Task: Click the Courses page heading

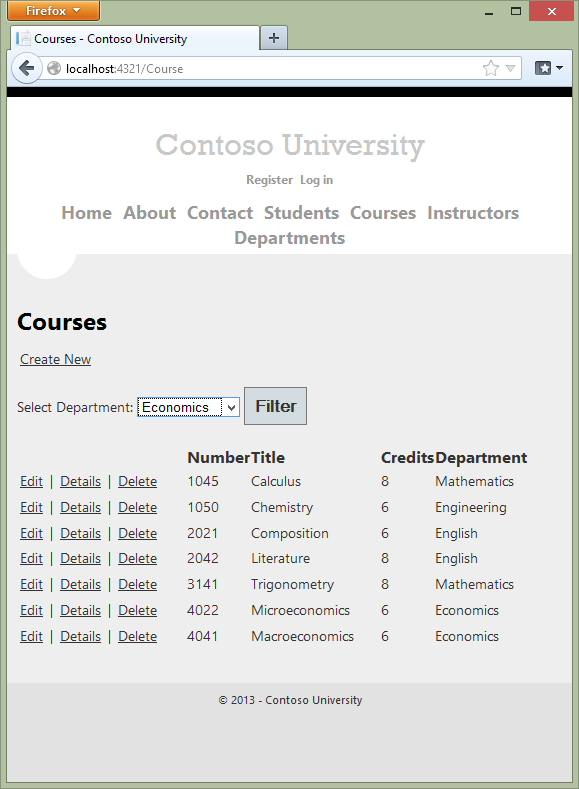Action: point(62,322)
